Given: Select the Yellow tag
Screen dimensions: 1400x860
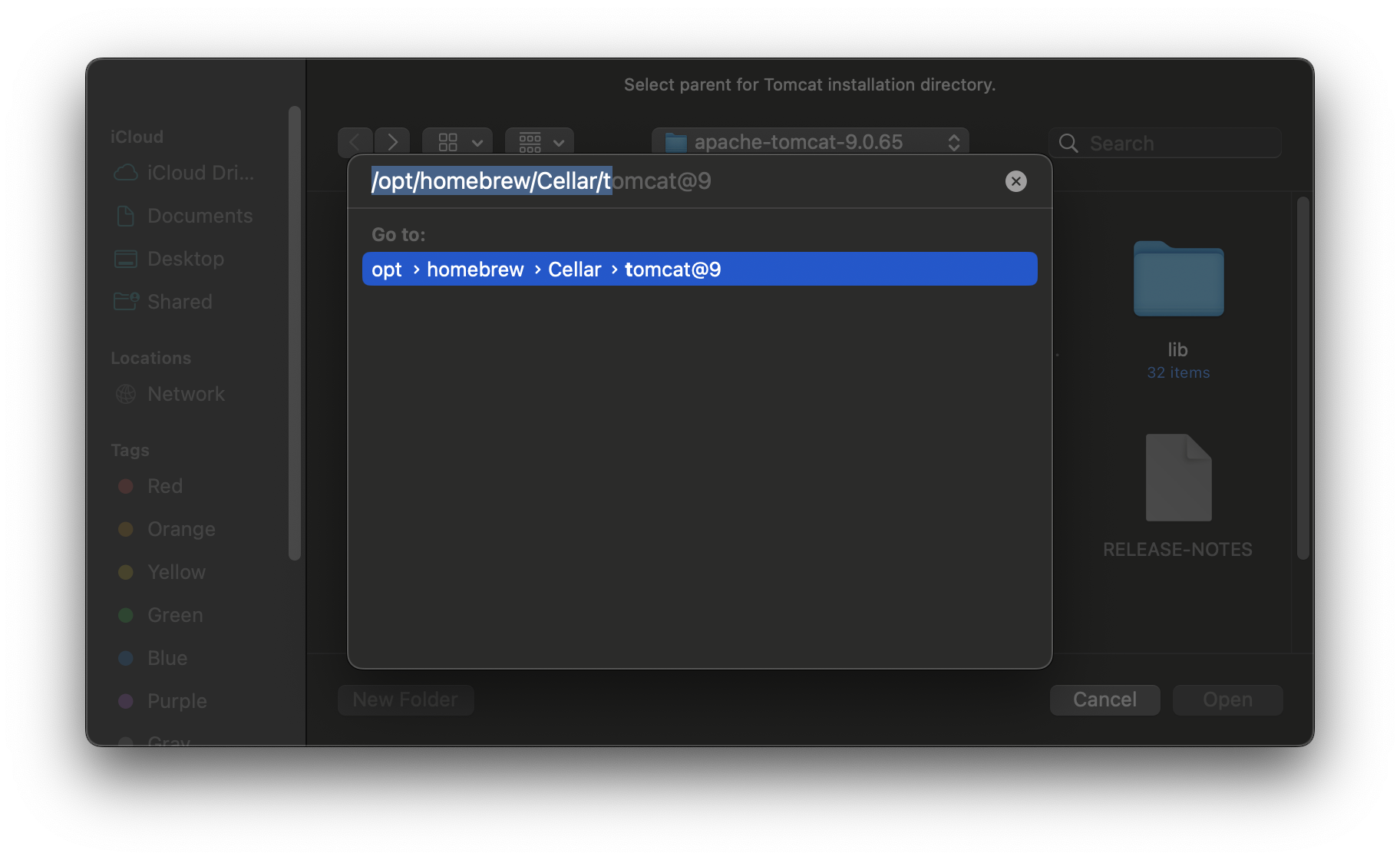Looking at the screenshot, I should point(163,572).
